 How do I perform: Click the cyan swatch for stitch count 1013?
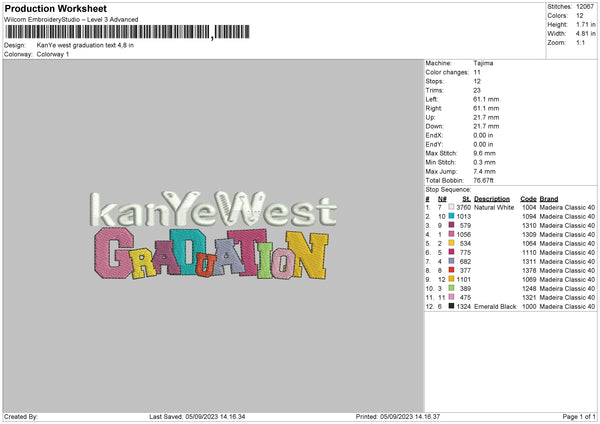click(451, 216)
